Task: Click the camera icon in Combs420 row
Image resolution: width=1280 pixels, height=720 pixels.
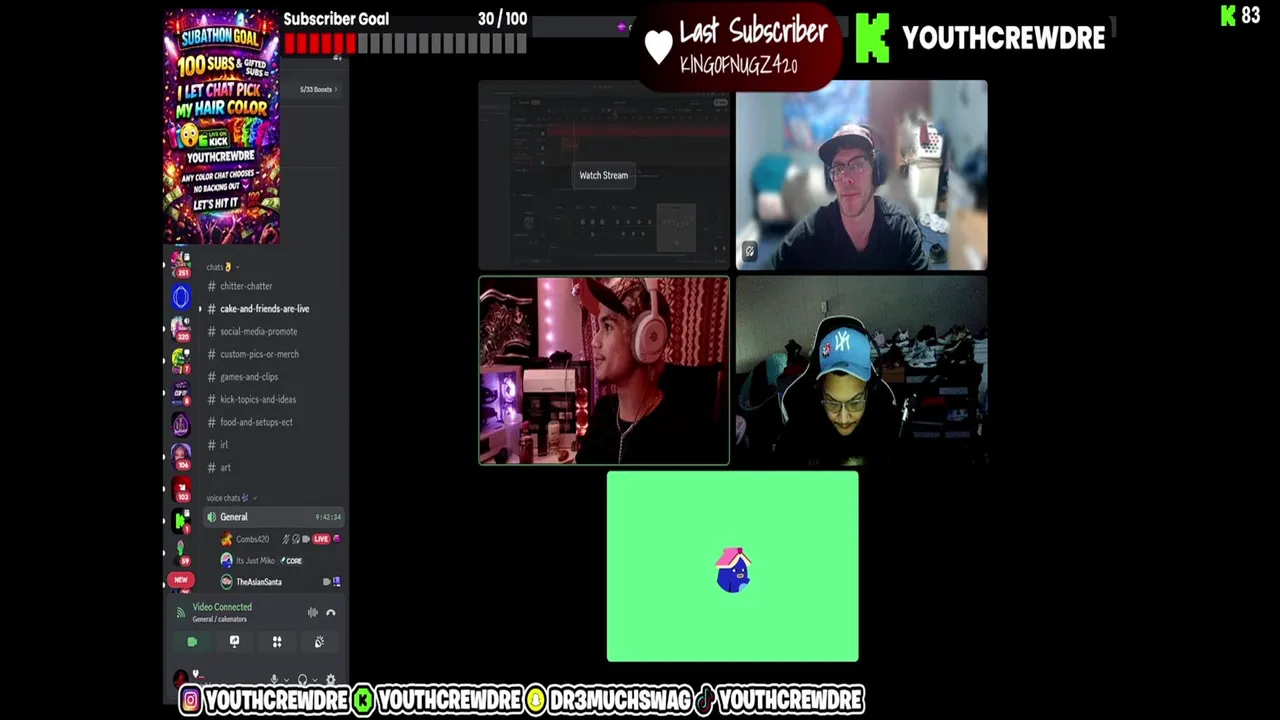Action: (x=306, y=539)
